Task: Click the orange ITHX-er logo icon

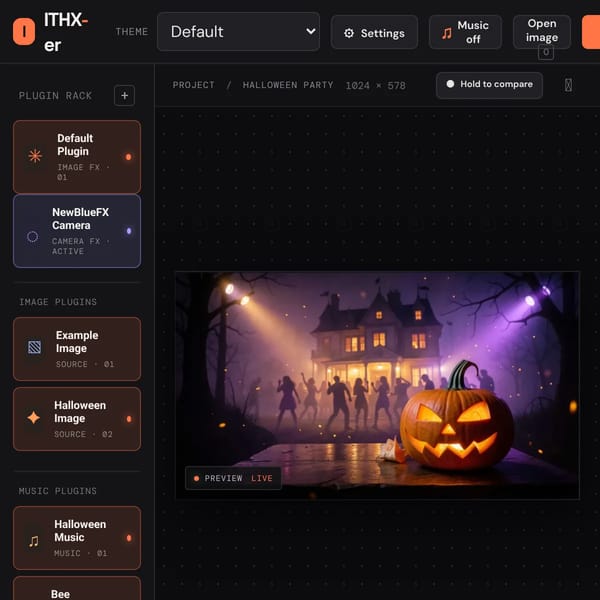Action: point(24,32)
